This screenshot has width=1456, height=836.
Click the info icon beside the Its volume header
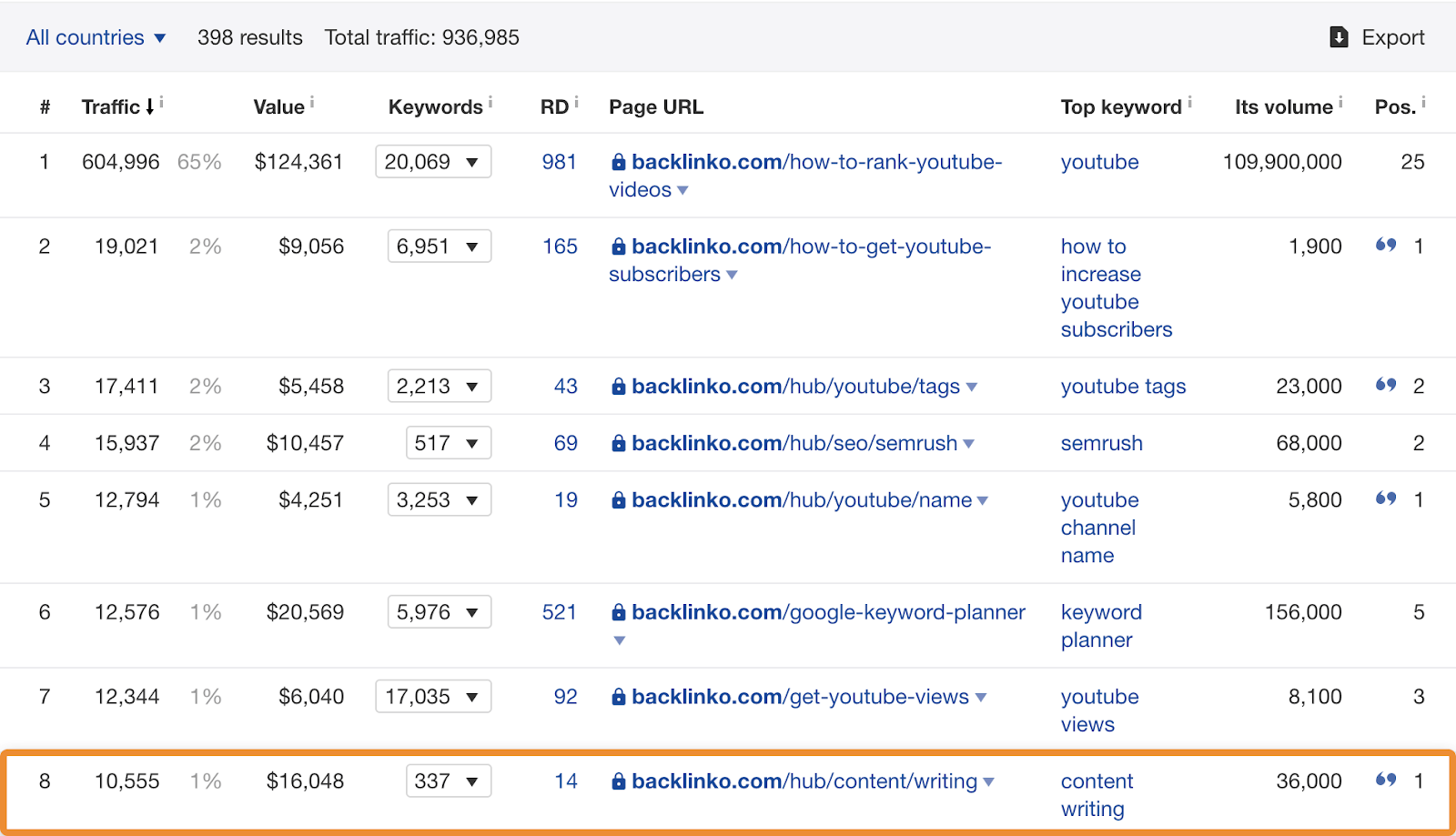[1340, 100]
